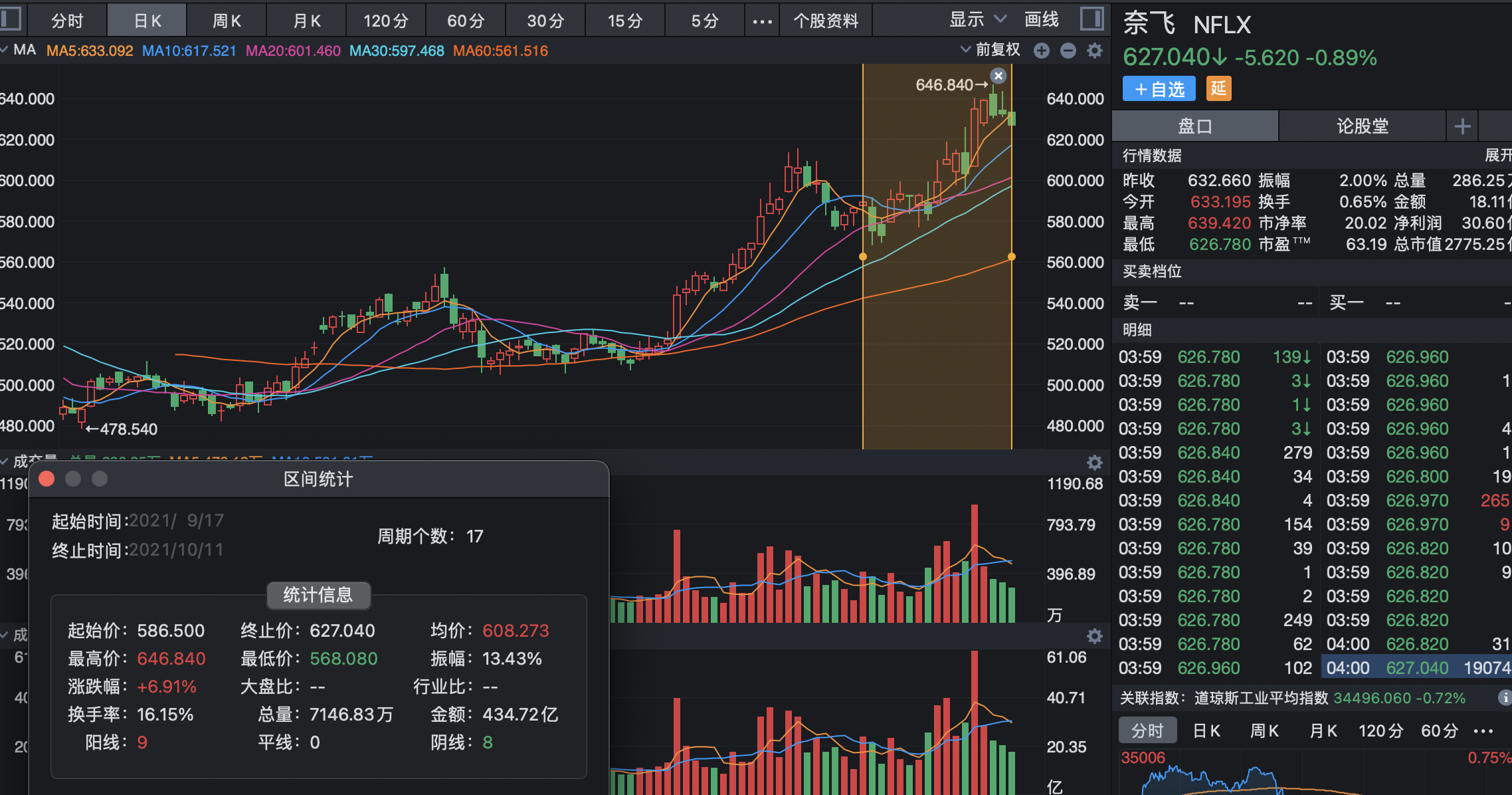Show info for related index
The image size is (1512, 795).
pyautogui.click(x=1504, y=697)
